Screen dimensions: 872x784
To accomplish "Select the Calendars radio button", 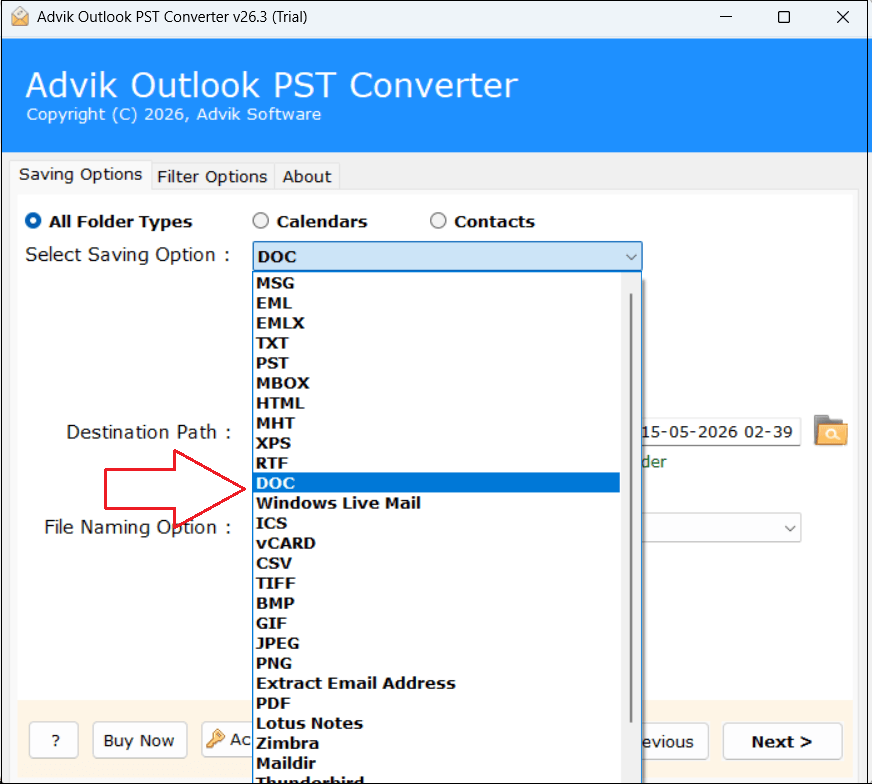I will (x=260, y=221).
